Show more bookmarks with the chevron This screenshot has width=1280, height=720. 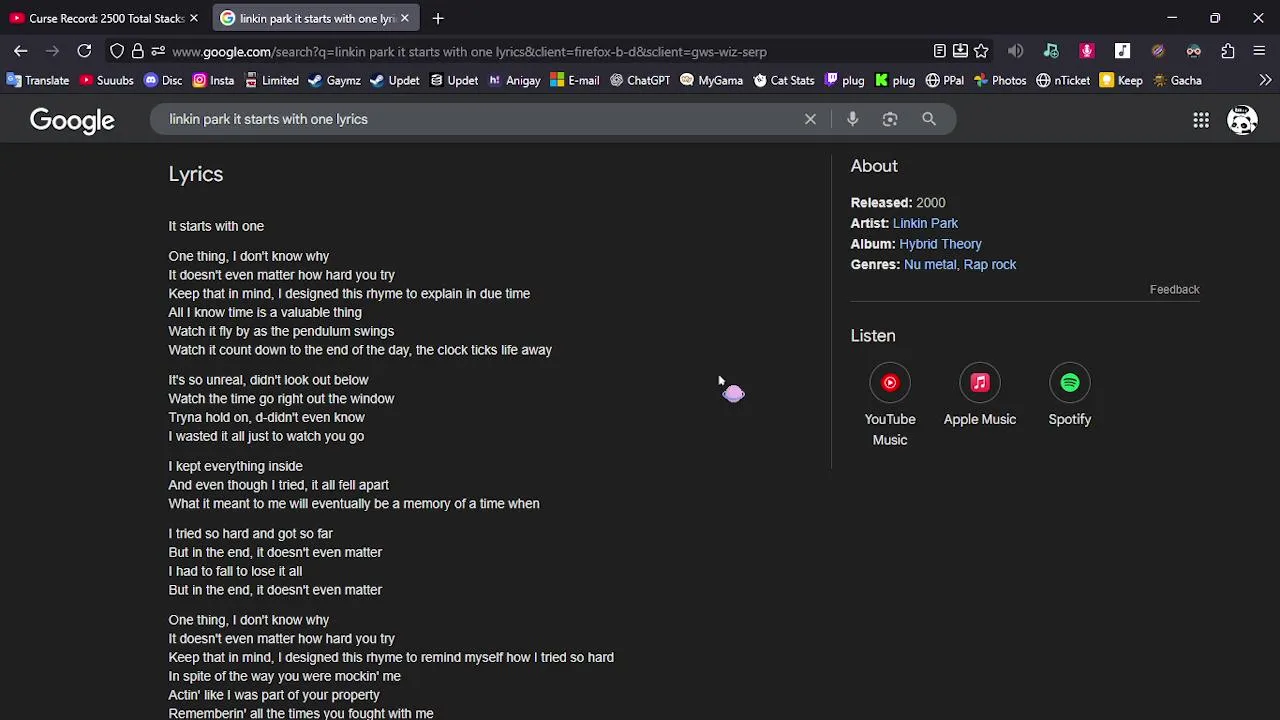pyautogui.click(x=1265, y=80)
